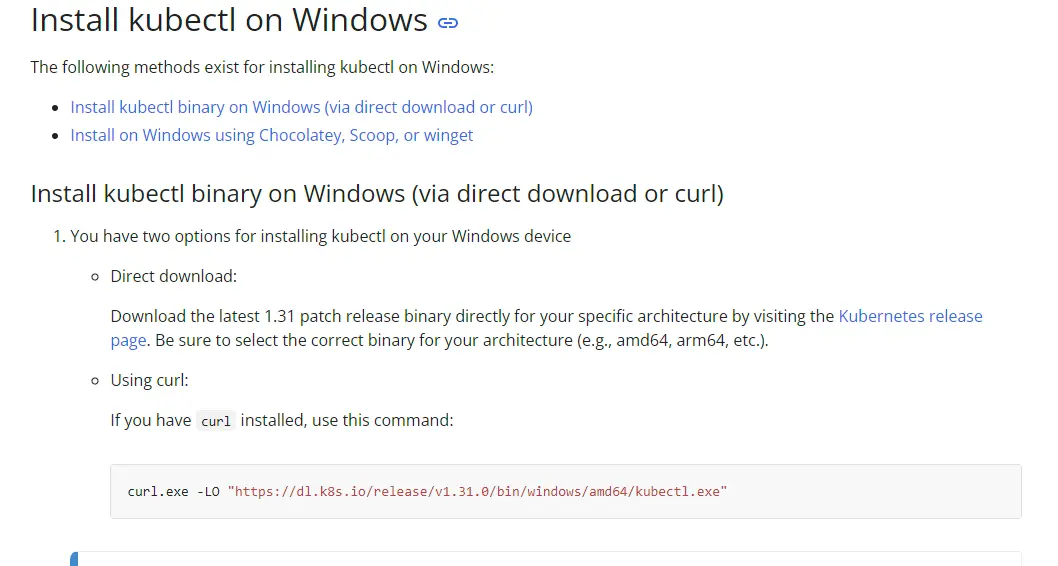The height and width of the screenshot is (566, 1058).
Task: Click the 'Install kubectl binary on Windows' subheading
Action: click(377, 194)
